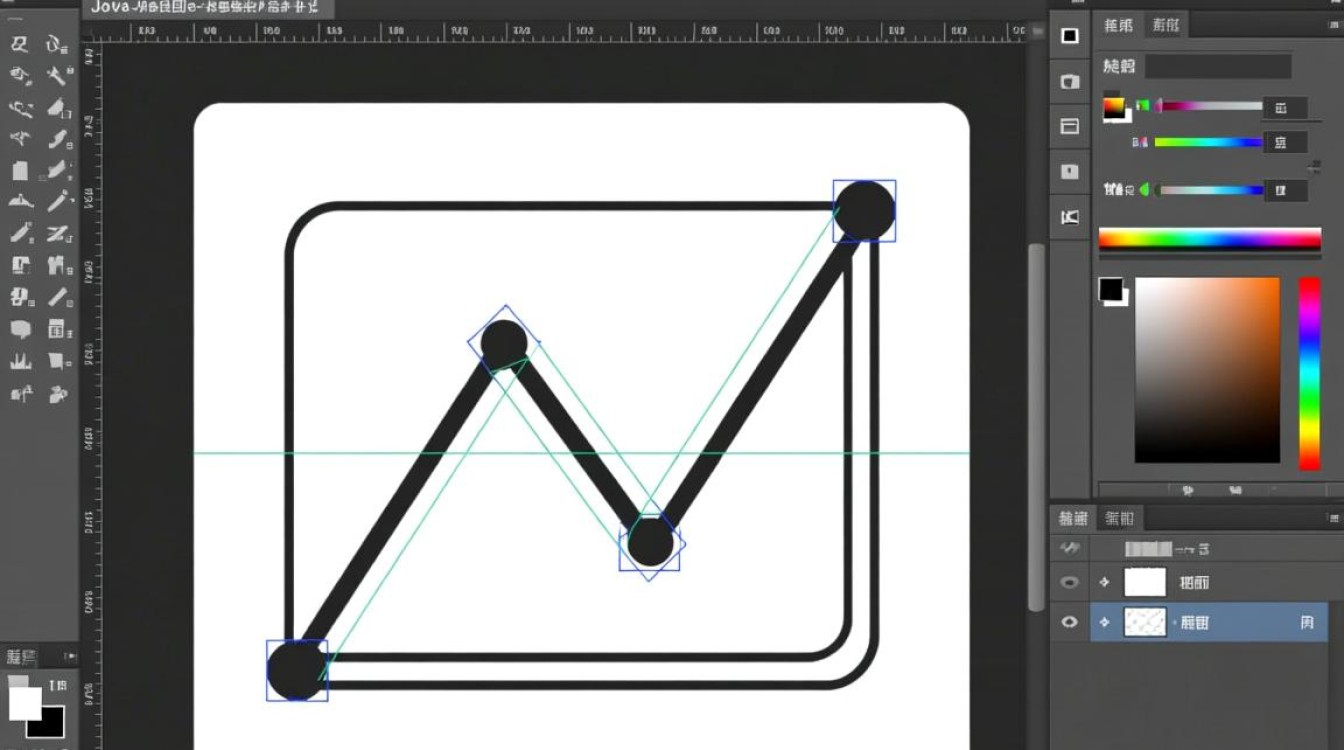Image resolution: width=1344 pixels, height=750 pixels.
Task: Hide the highlighted blue layer using its eye icon
Action: (x=1070, y=622)
